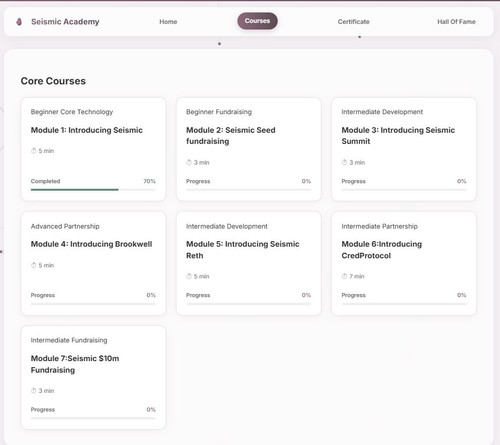The height and width of the screenshot is (445, 500).
Task: Open Module 3: Introducing Seismic Summit
Action: pyautogui.click(x=404, y=149)
